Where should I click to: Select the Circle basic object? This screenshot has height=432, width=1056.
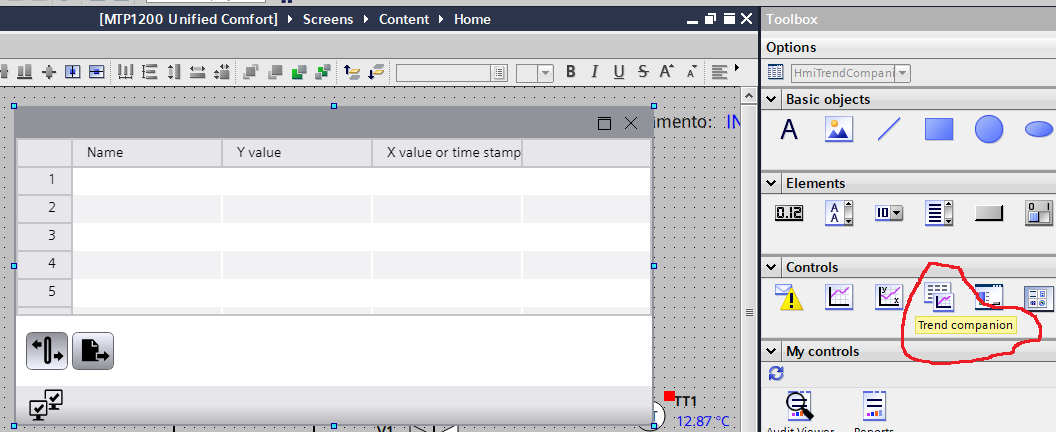989,129
